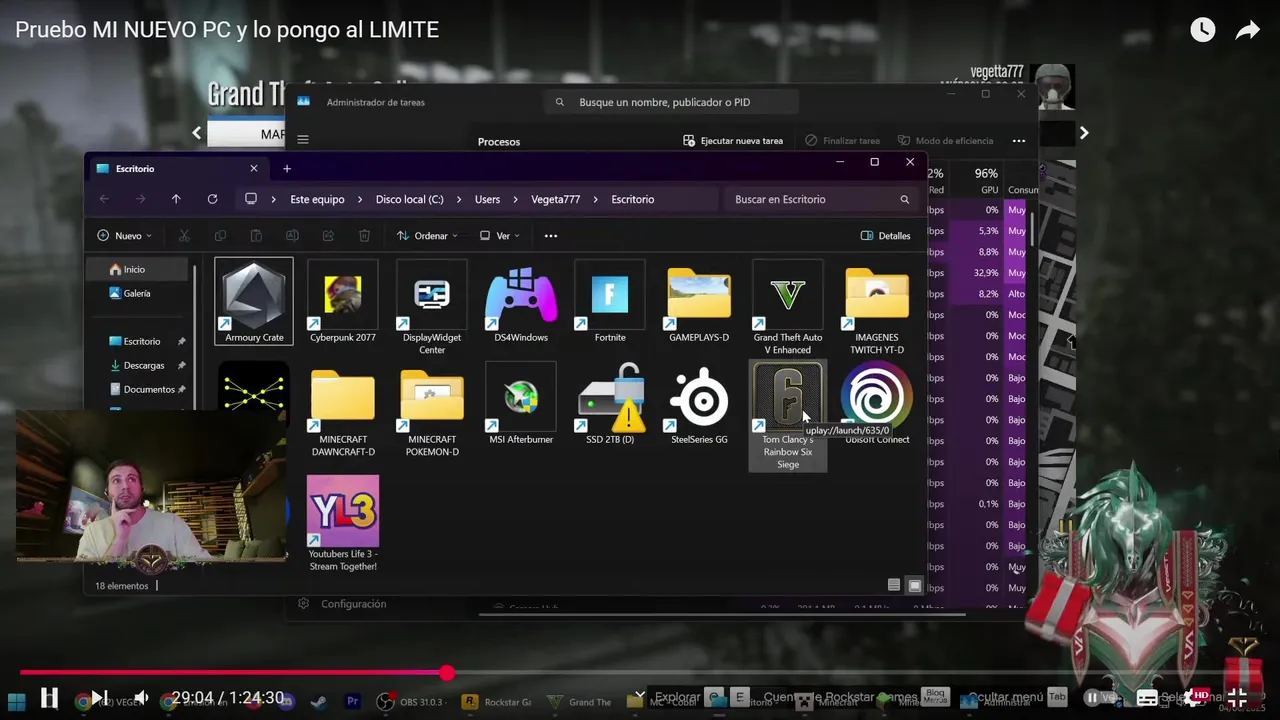Click the Explorer refresh icon
Image resolution: width=1280 pixels, height=720 pixels.
212,199
